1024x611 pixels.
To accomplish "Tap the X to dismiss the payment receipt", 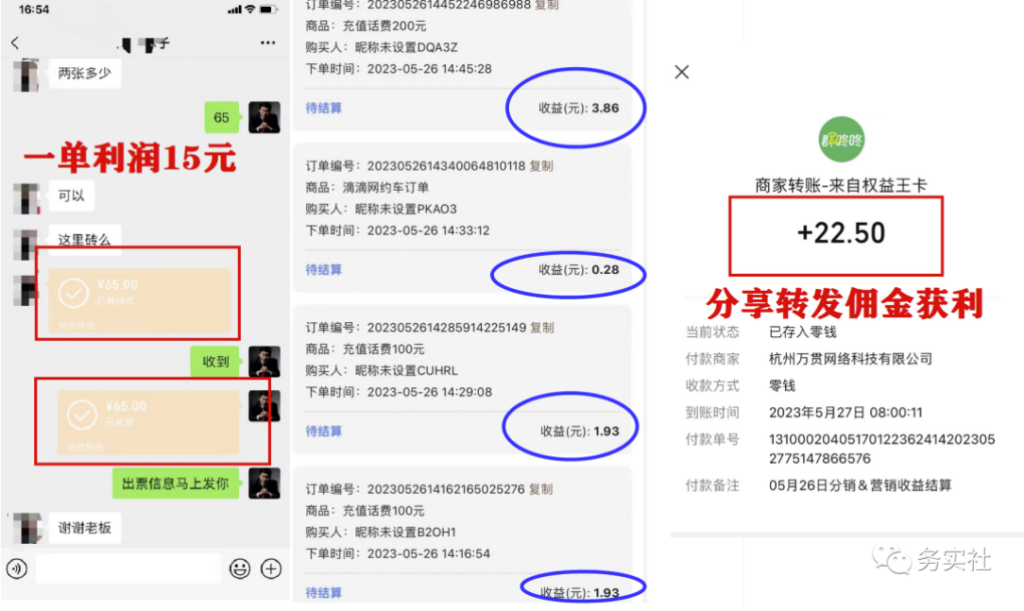I will pyautogui.click(x=682, y=72).
